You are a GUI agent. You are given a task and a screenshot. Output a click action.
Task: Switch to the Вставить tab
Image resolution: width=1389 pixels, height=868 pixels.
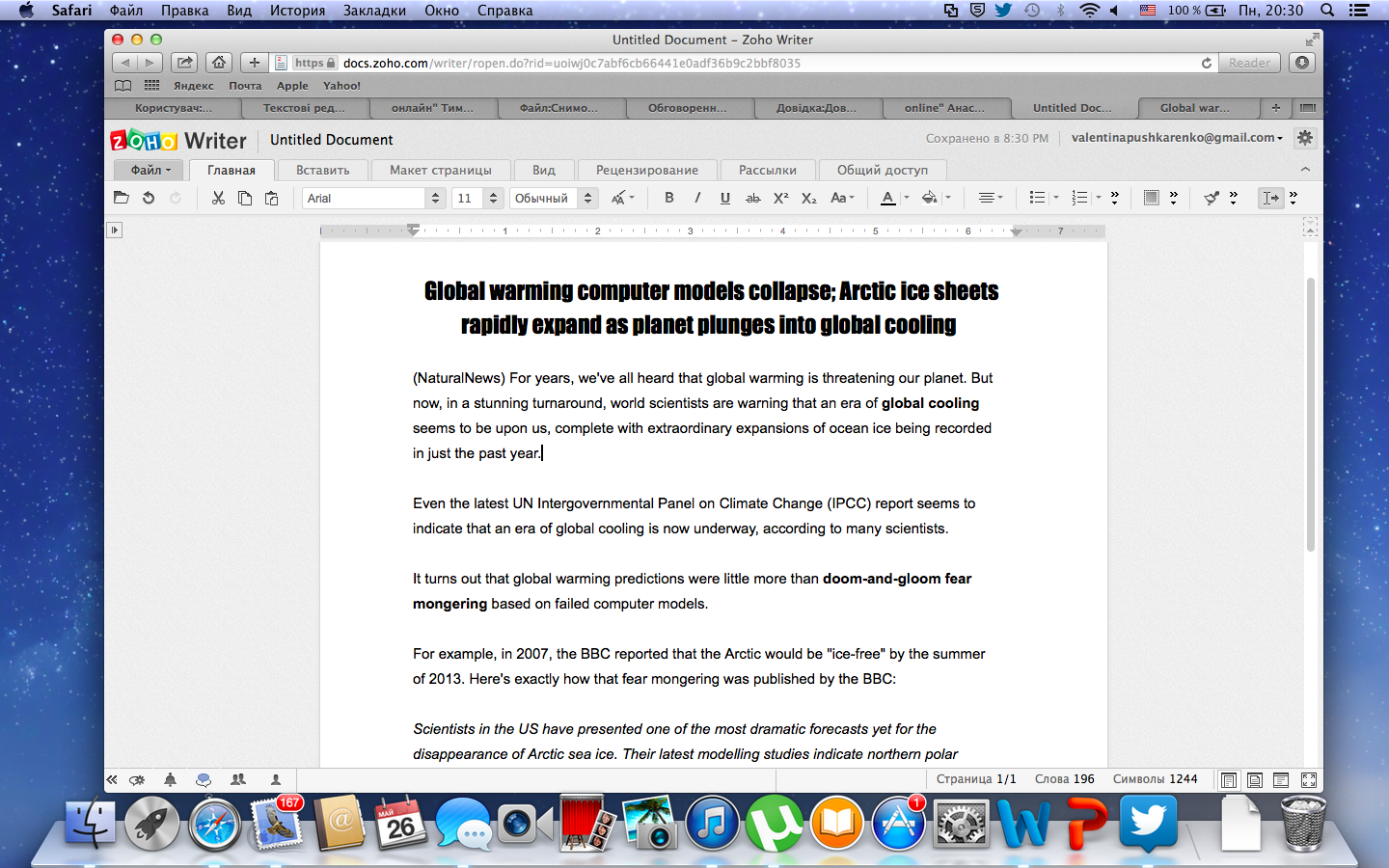322,170
